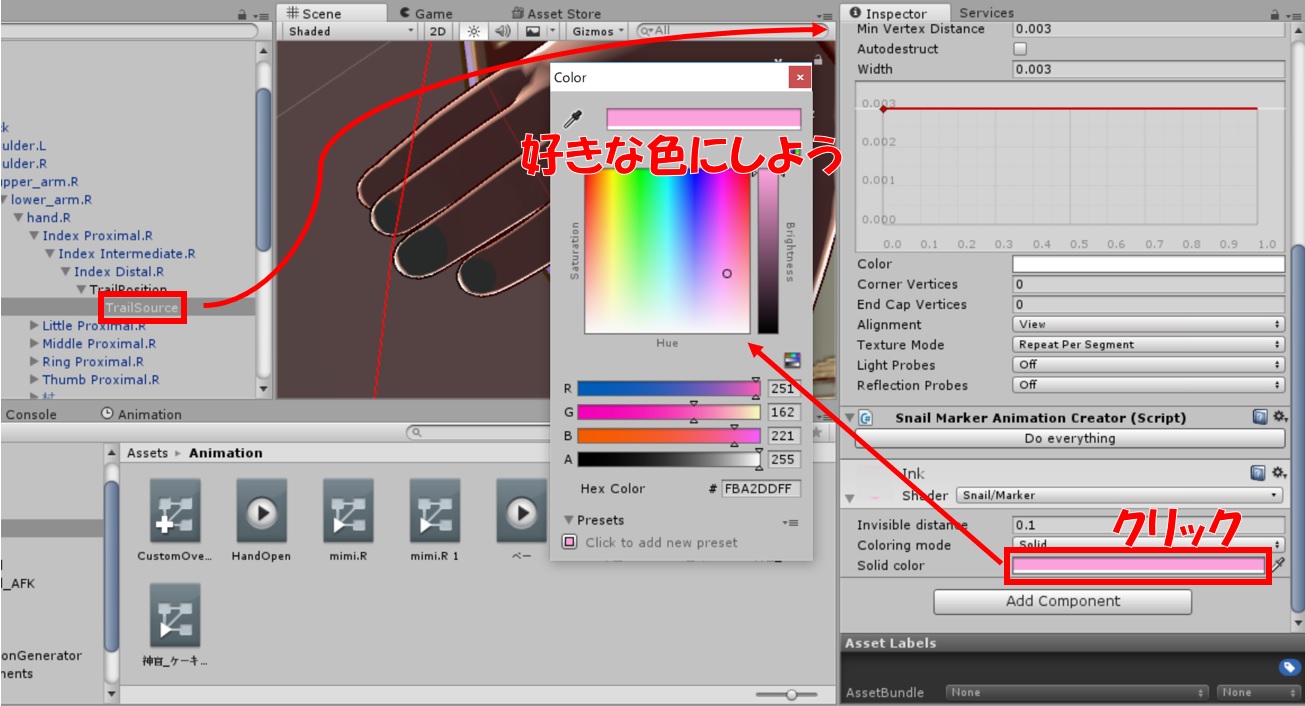This screenshot has height=706, width=1305.
Task: Enable the Autodestruct checkbox
Action: click(1020, 49)
